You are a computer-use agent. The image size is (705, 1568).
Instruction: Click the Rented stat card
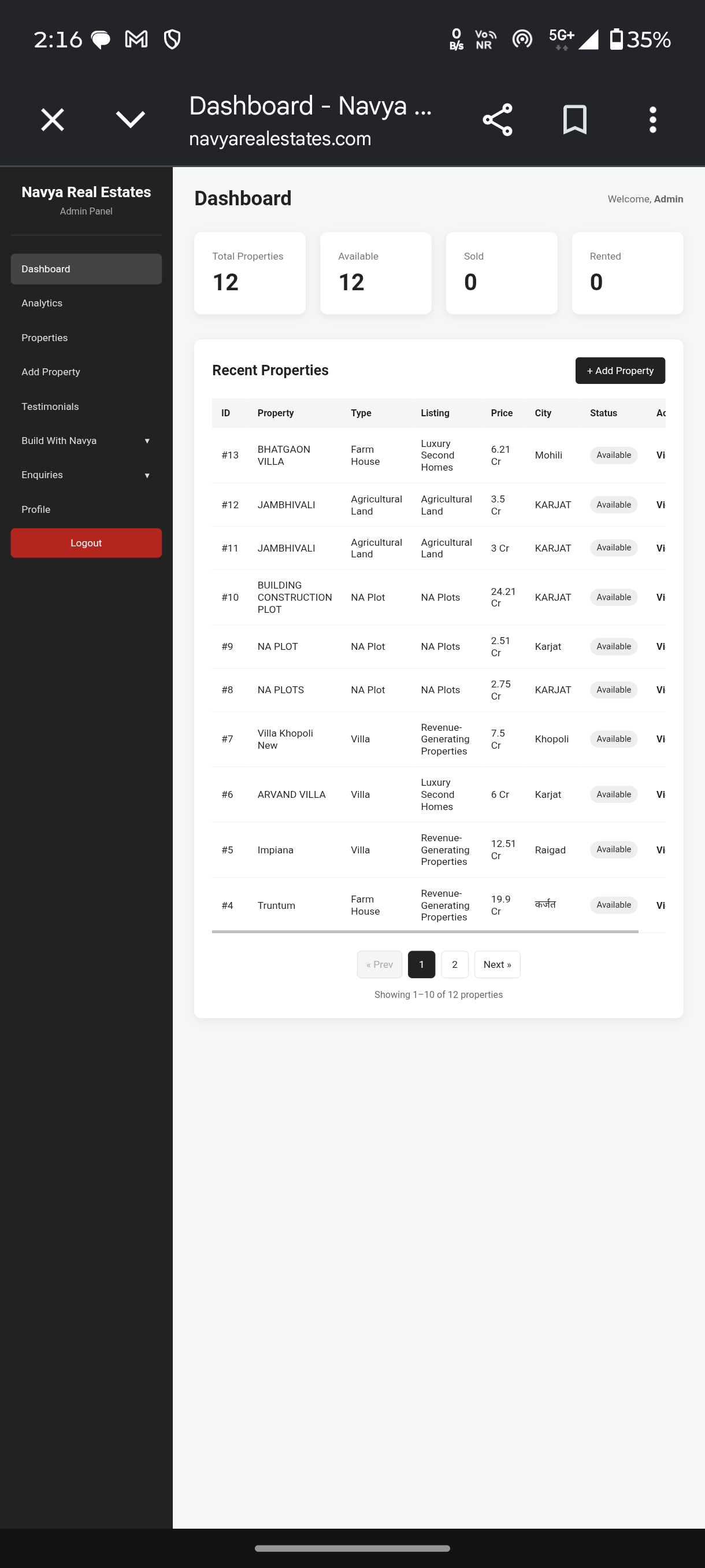628,273
